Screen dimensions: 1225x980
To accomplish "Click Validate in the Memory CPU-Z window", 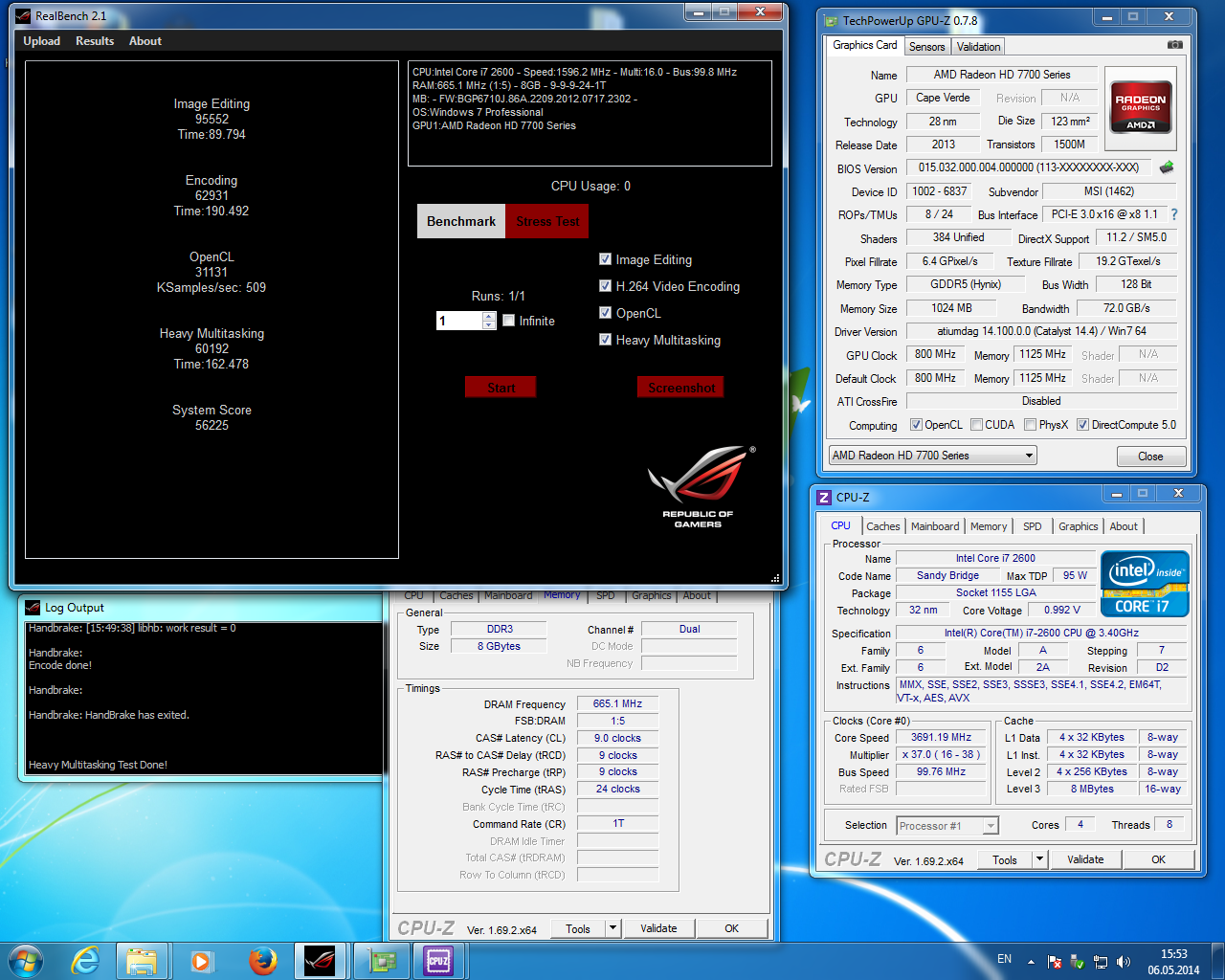I will point(658,928).
